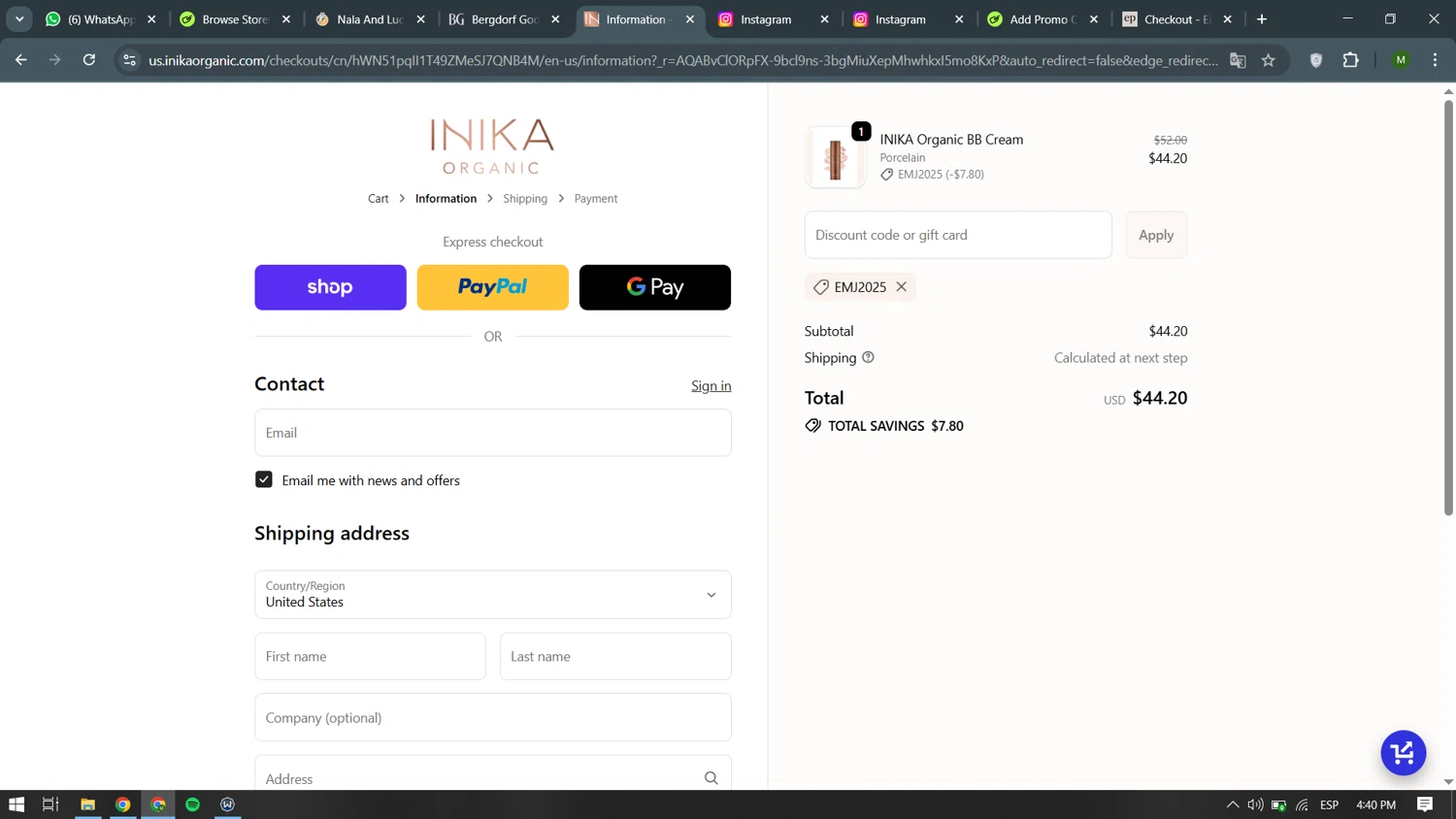Switch to the Browse Store tab

233,19
